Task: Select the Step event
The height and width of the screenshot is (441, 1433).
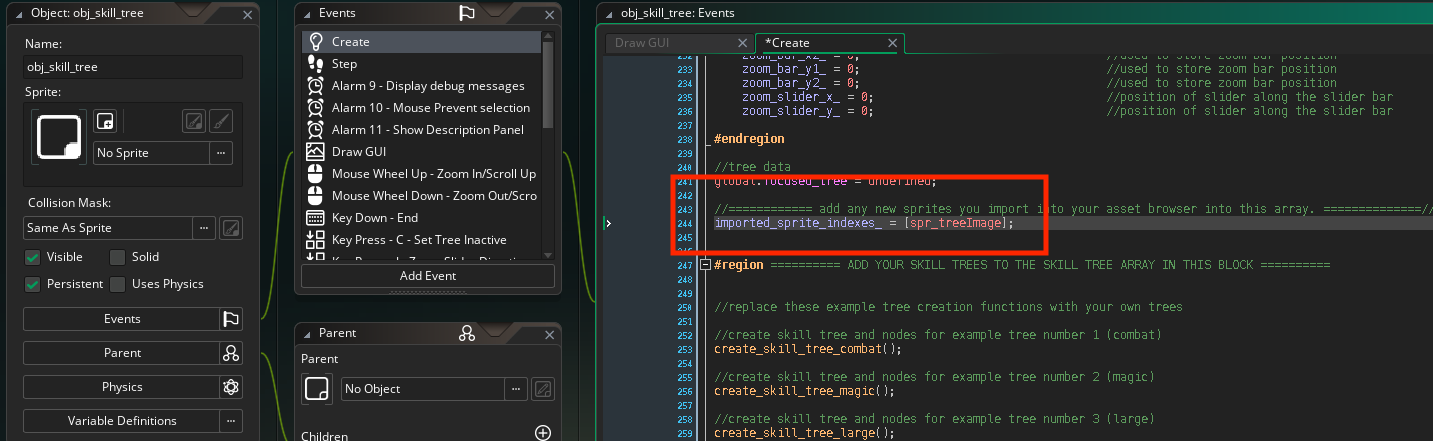Action: click(x=421, y=64)
